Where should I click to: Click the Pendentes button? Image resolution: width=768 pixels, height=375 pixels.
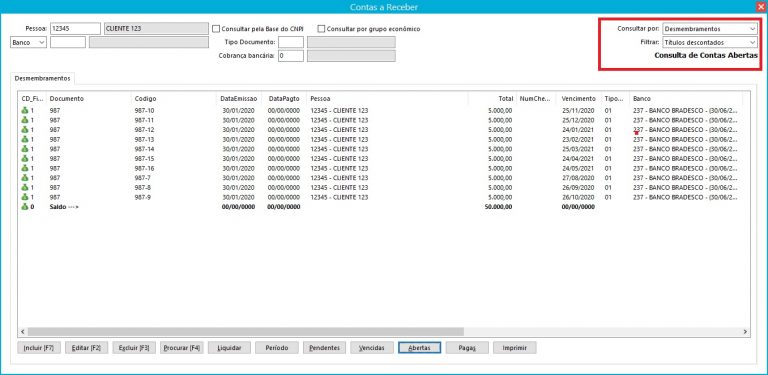pos(324,348)
